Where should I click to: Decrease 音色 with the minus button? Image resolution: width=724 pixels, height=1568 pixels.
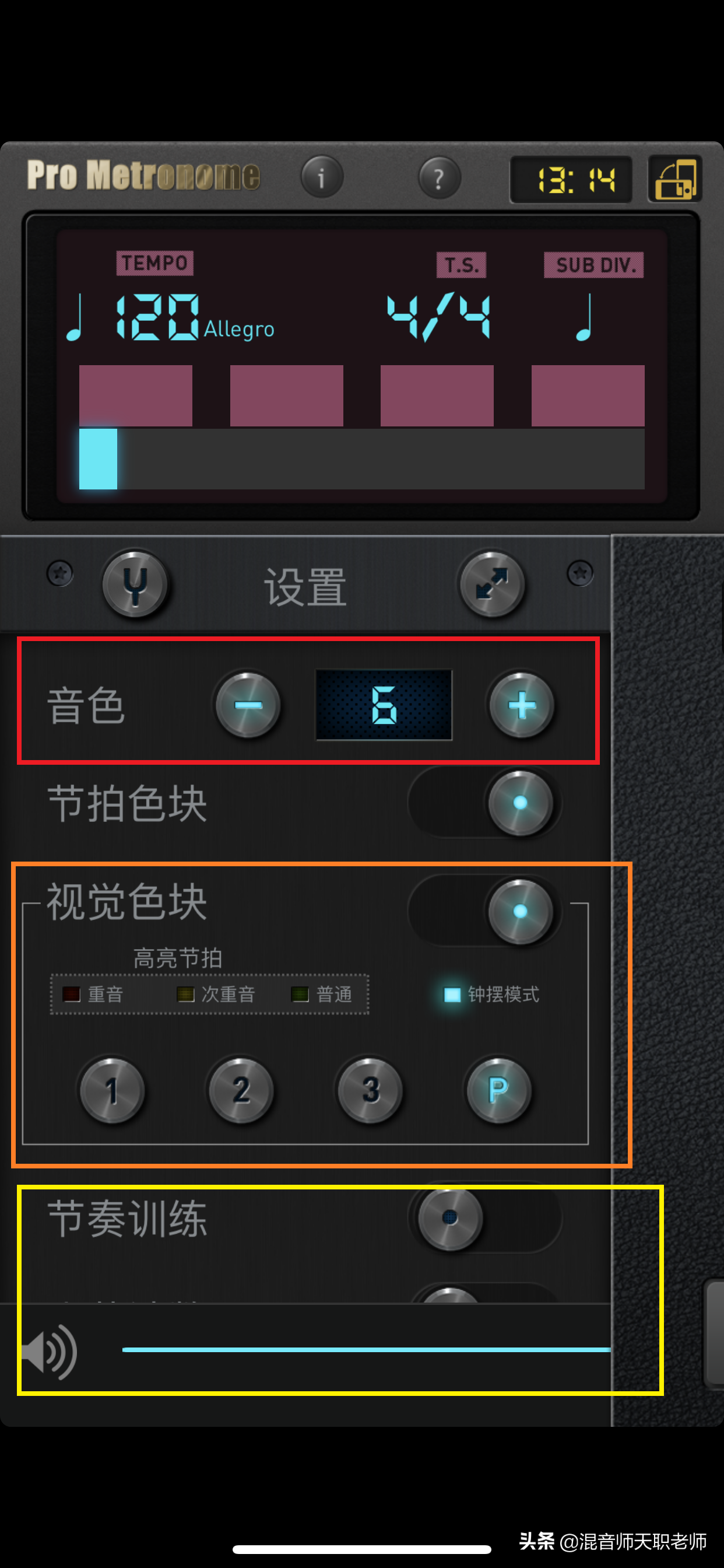[248, 705]
